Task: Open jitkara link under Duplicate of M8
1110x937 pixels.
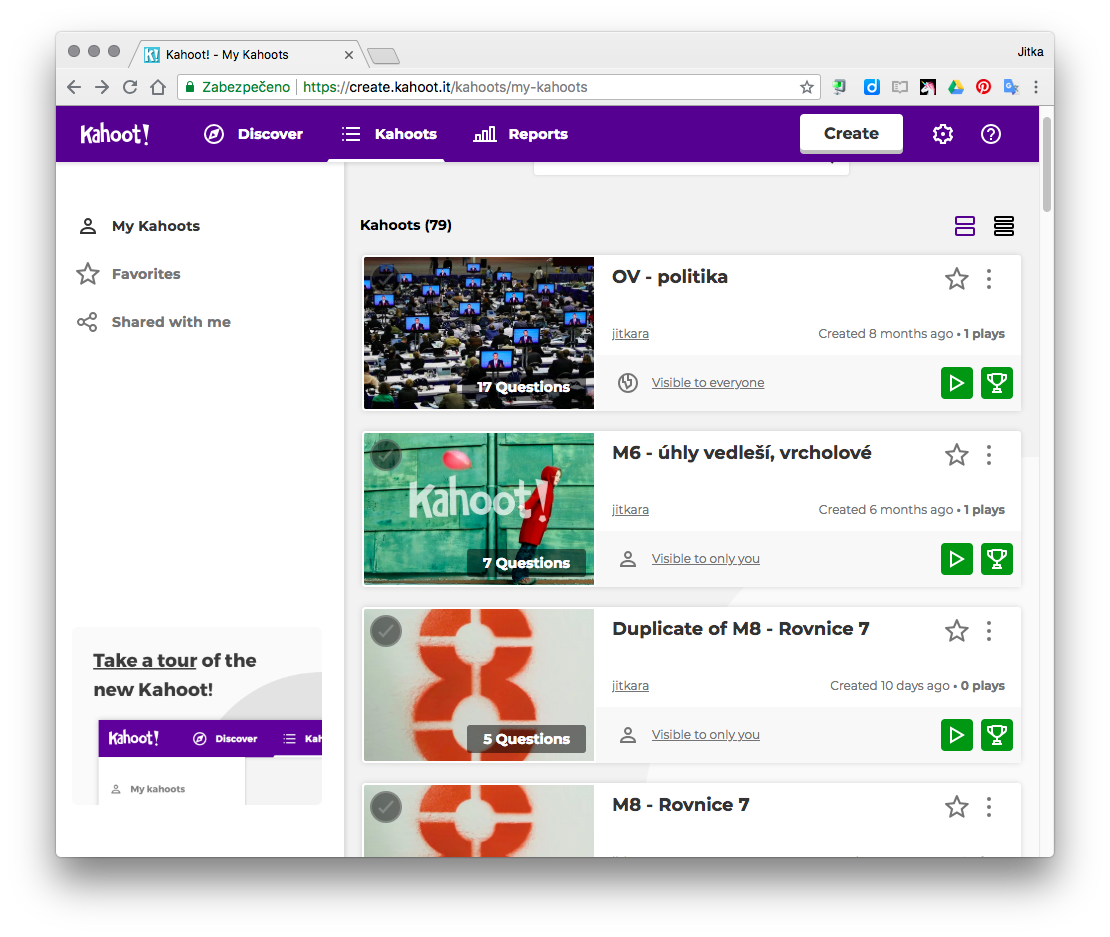Action: coord(630,686)
